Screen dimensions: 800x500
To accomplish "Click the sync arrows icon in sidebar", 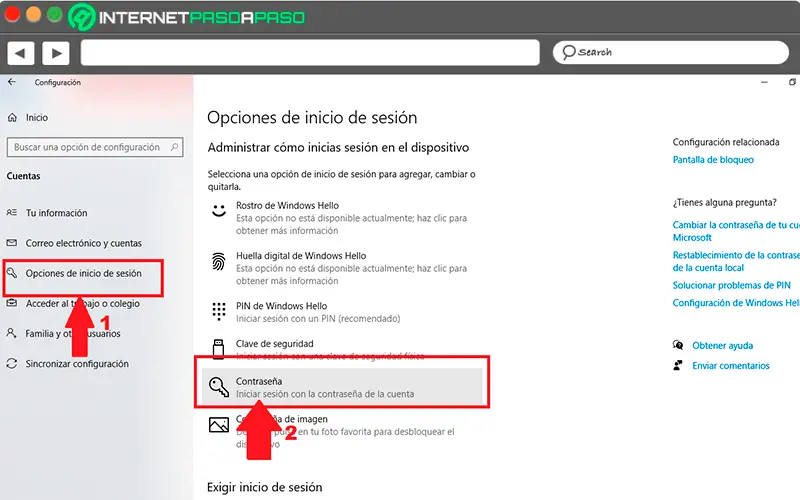I will (12, 364).
